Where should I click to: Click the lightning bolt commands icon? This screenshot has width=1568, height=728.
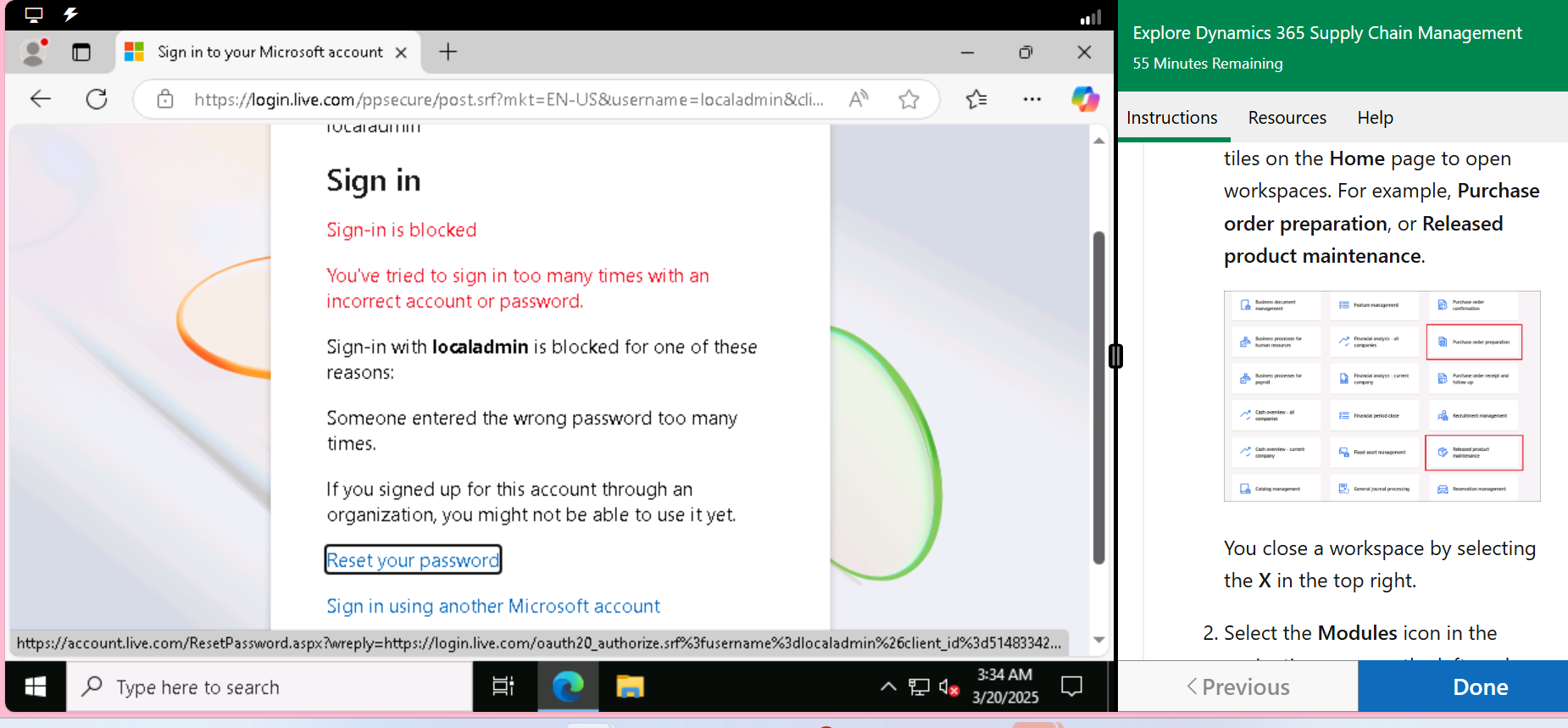coord(71,14)
